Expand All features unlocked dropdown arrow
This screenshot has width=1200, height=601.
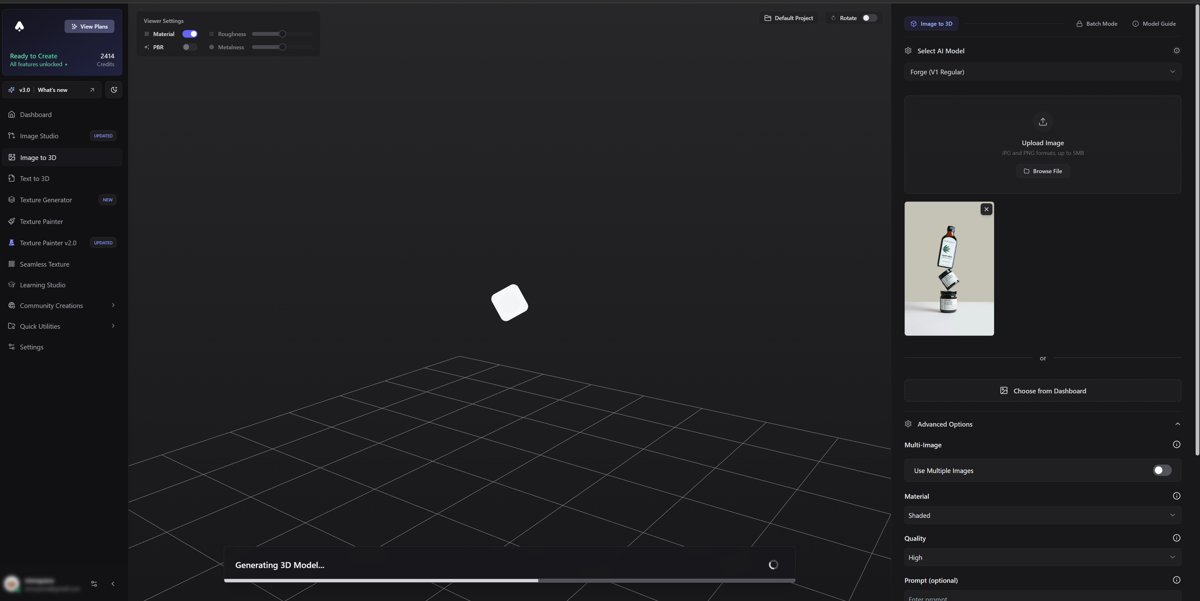pyautogui.click(x=66, y=65)
